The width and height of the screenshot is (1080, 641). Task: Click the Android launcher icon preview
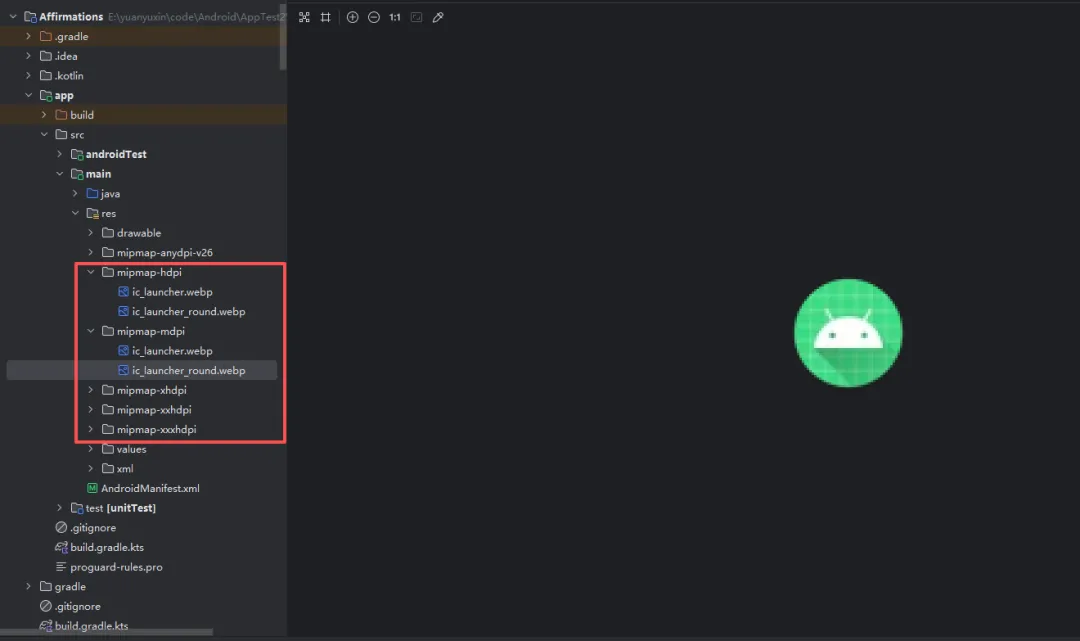(848, 333)
